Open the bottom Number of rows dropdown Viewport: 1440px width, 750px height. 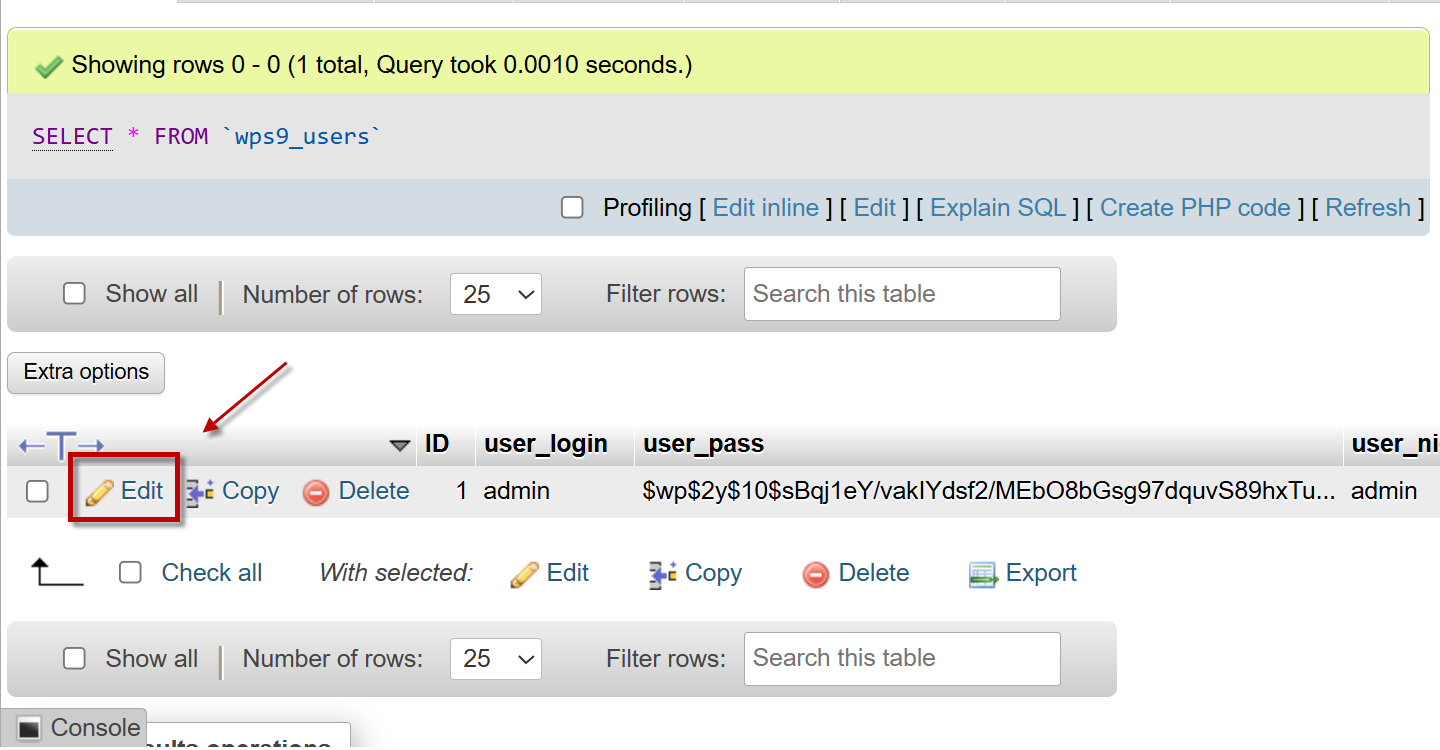tap(495, 659)
